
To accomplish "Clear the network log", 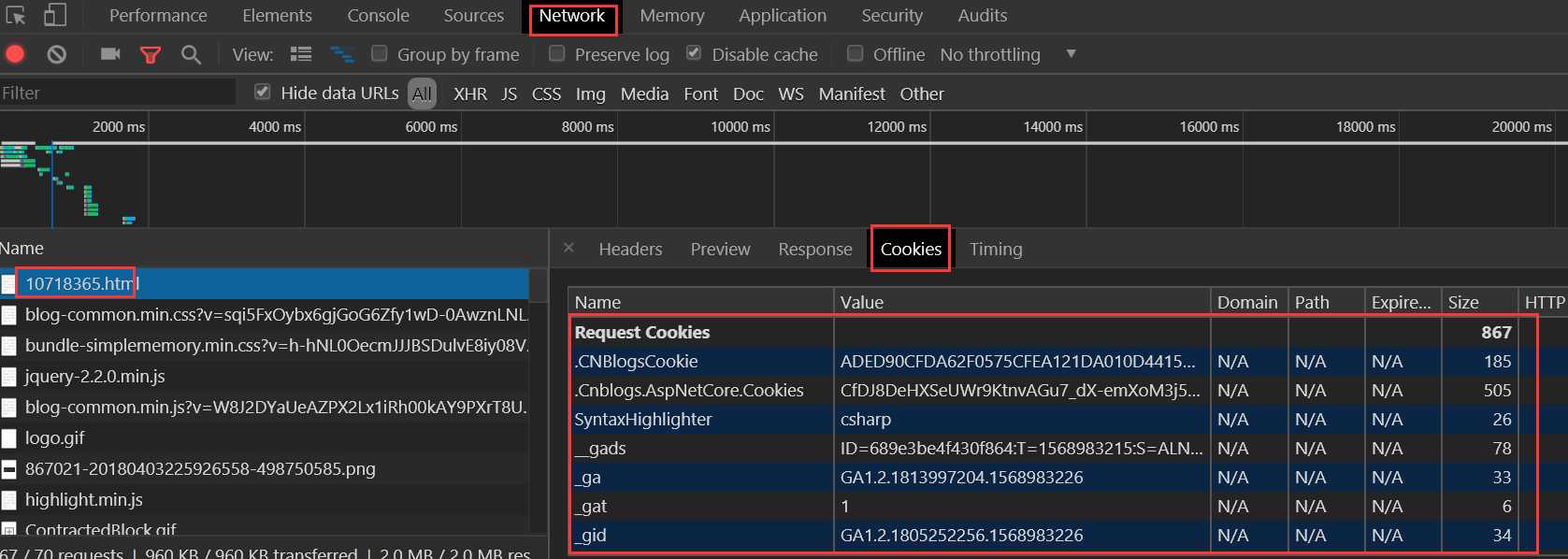I will 57,54.
